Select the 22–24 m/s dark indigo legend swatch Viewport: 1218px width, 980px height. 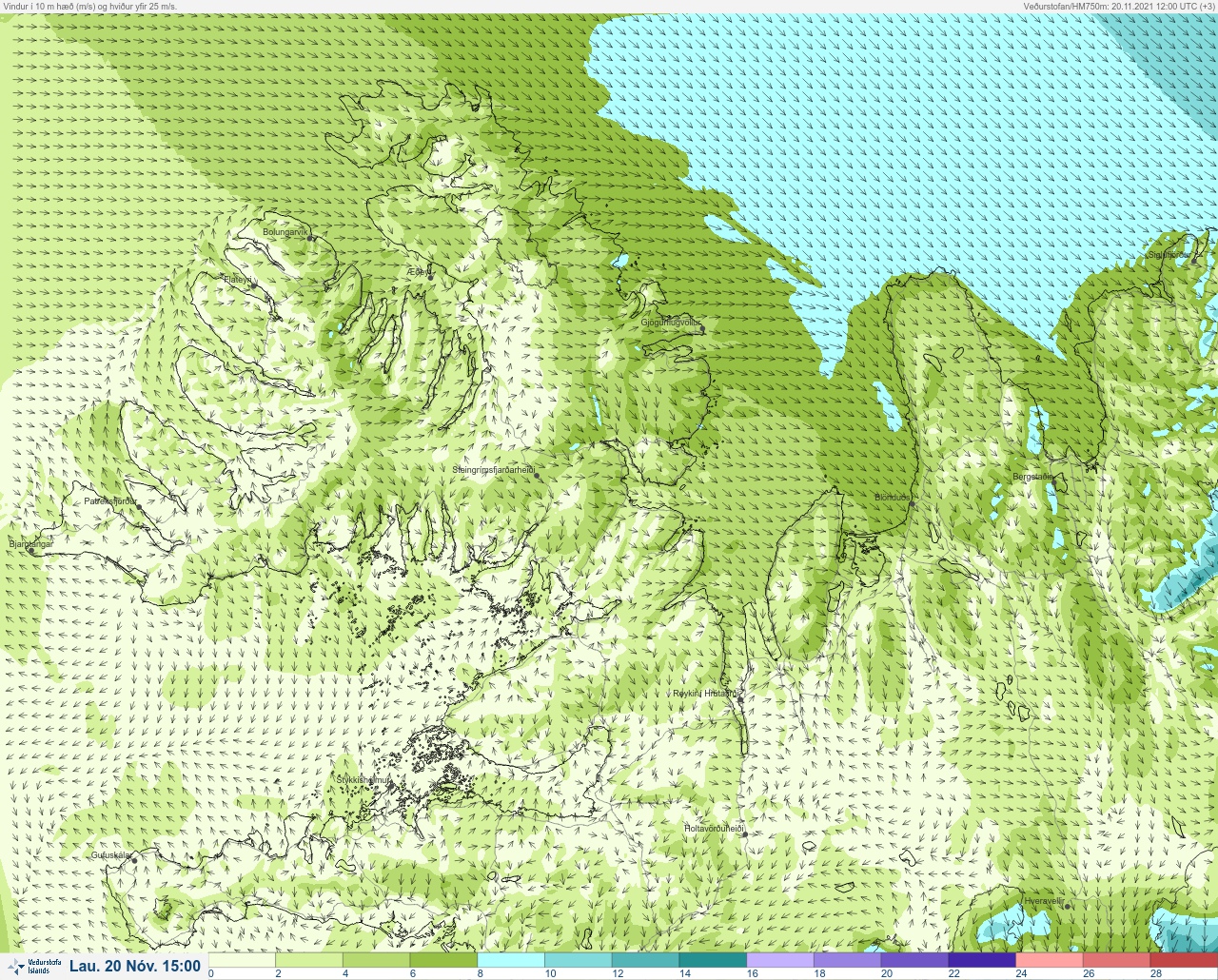coord(983,960)
